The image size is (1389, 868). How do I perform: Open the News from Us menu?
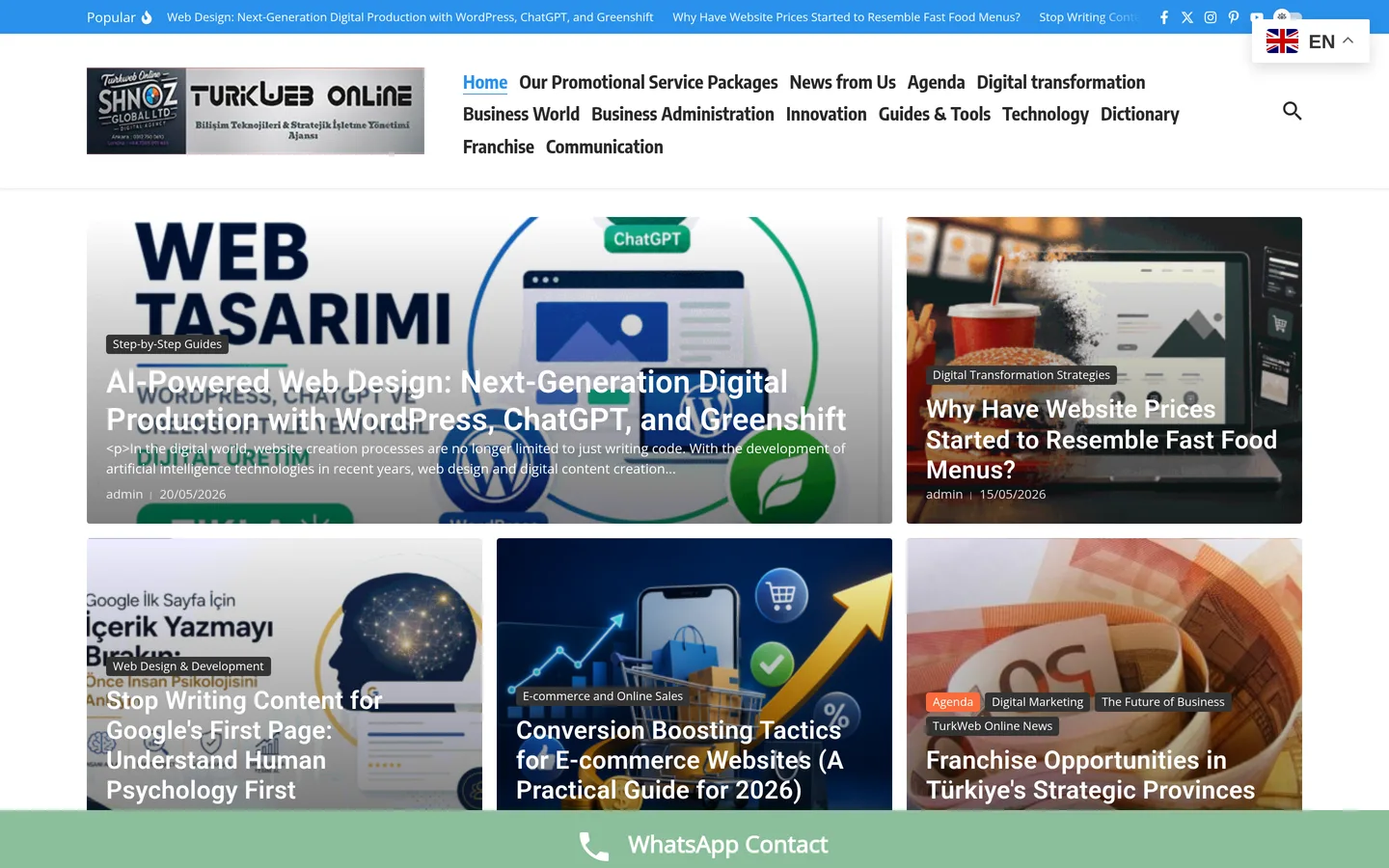click(842, 82)
